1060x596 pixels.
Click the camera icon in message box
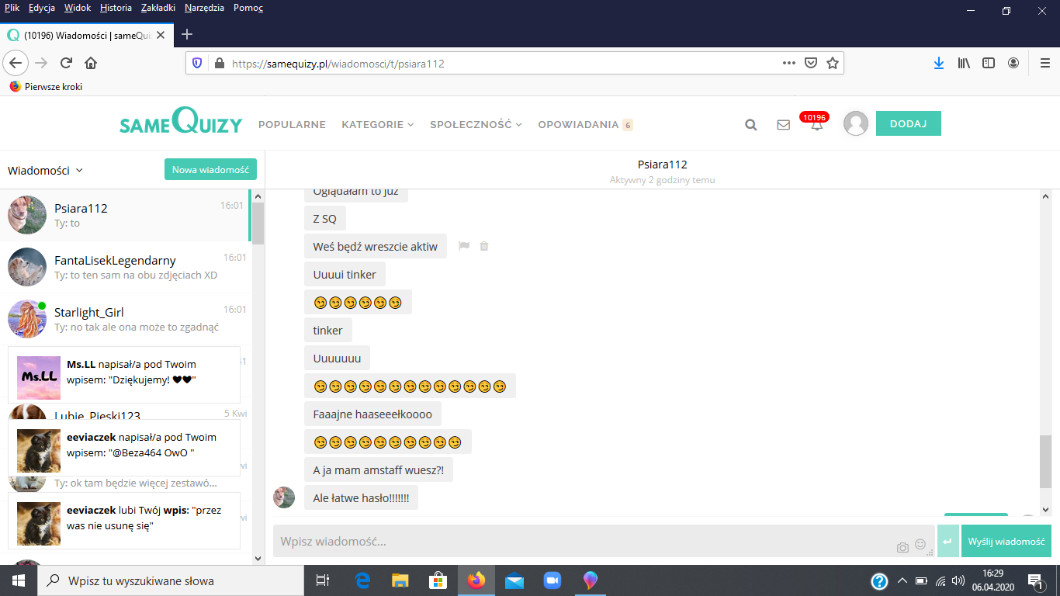coord(903,546)
